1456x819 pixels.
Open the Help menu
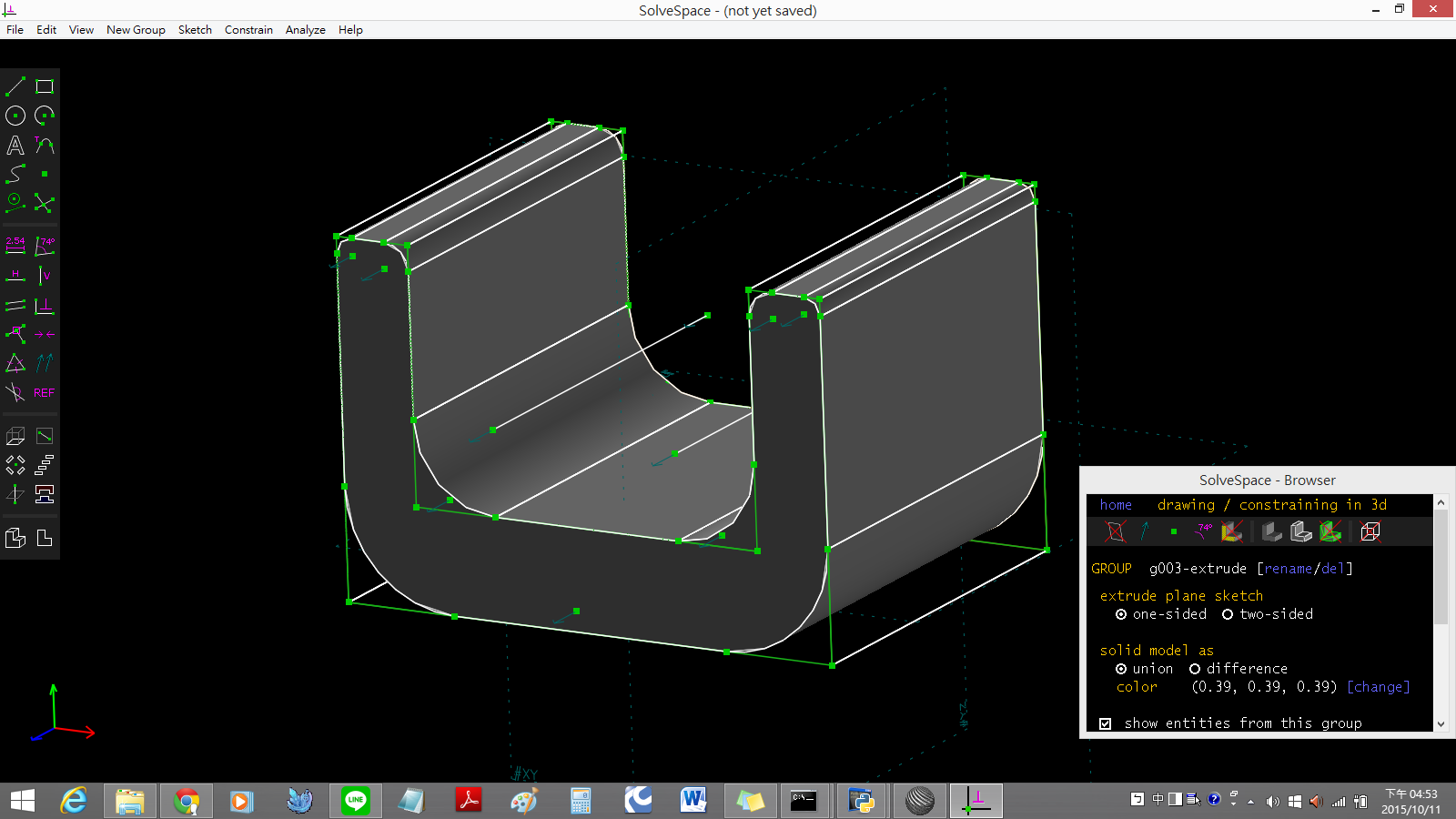tap(350, 29)
